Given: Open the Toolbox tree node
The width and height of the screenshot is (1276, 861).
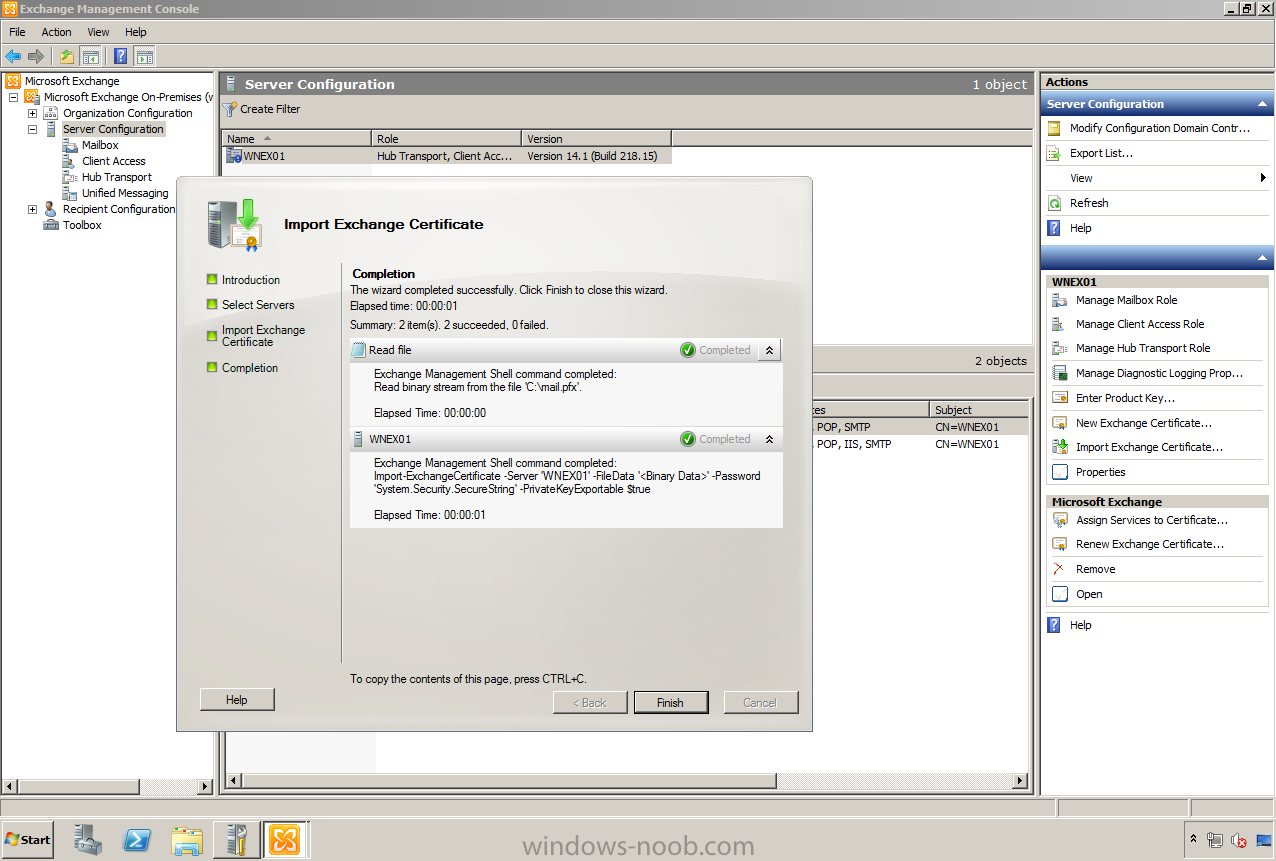Looking at the screenshot, I should 82,225.
